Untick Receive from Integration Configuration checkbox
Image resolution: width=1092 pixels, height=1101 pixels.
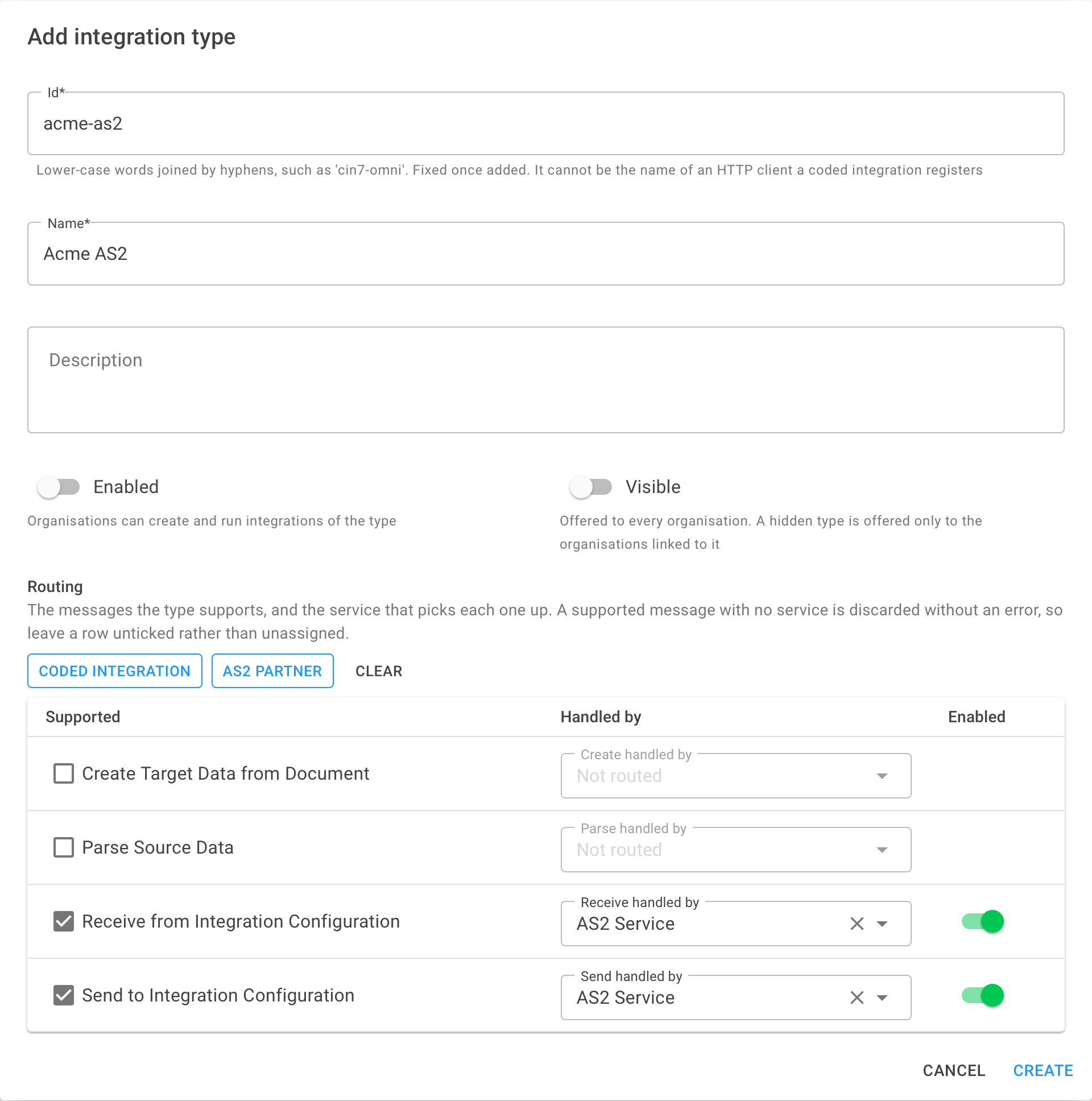(63, 921)
